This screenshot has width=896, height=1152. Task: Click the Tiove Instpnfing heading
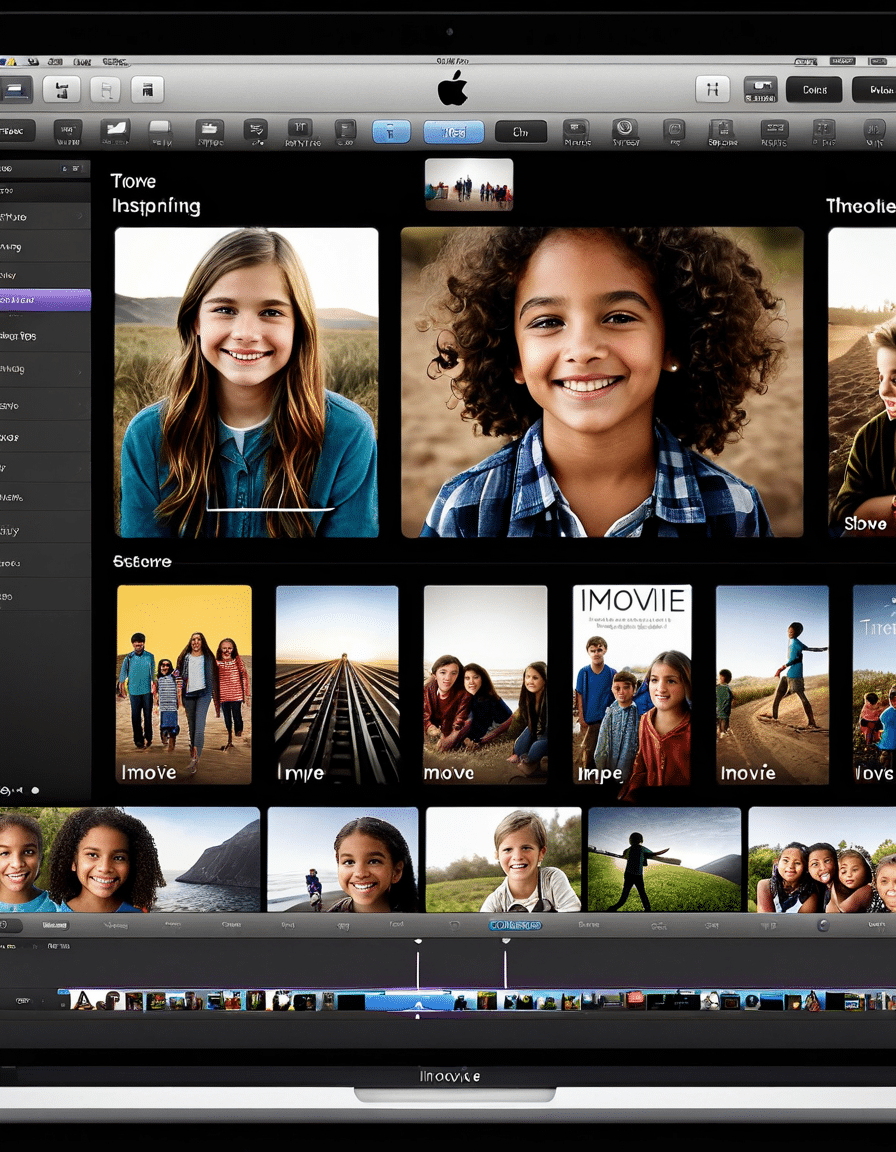pyautogui.click(x=155, y=194)
